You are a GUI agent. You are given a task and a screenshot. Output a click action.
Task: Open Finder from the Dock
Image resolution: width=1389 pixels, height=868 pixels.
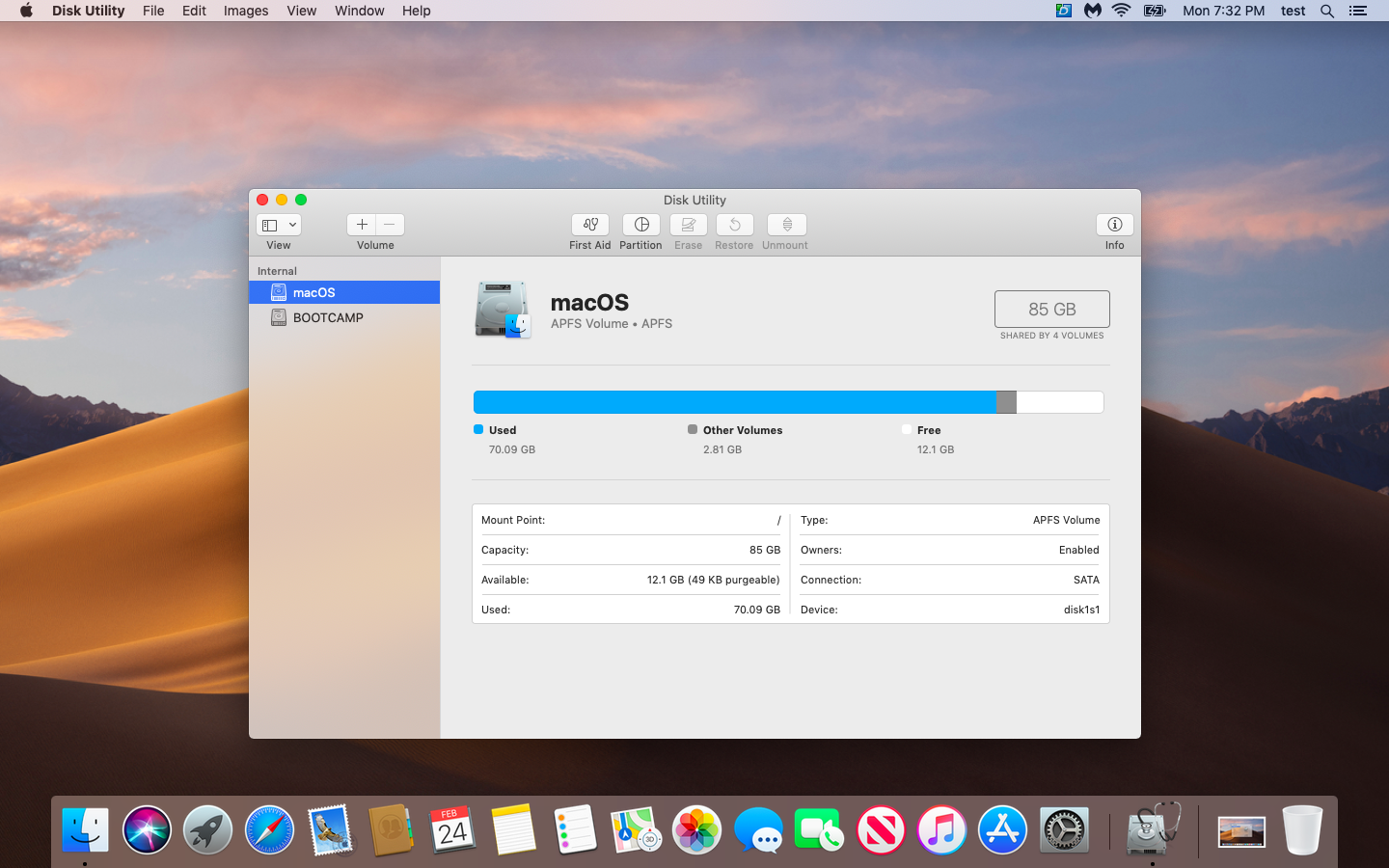point(85,829)
